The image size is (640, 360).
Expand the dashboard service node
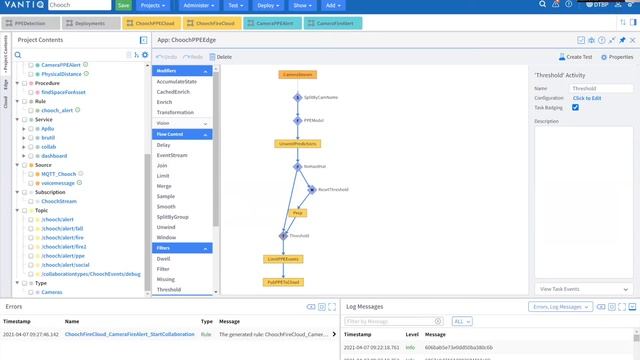click(x=24, y=156)
